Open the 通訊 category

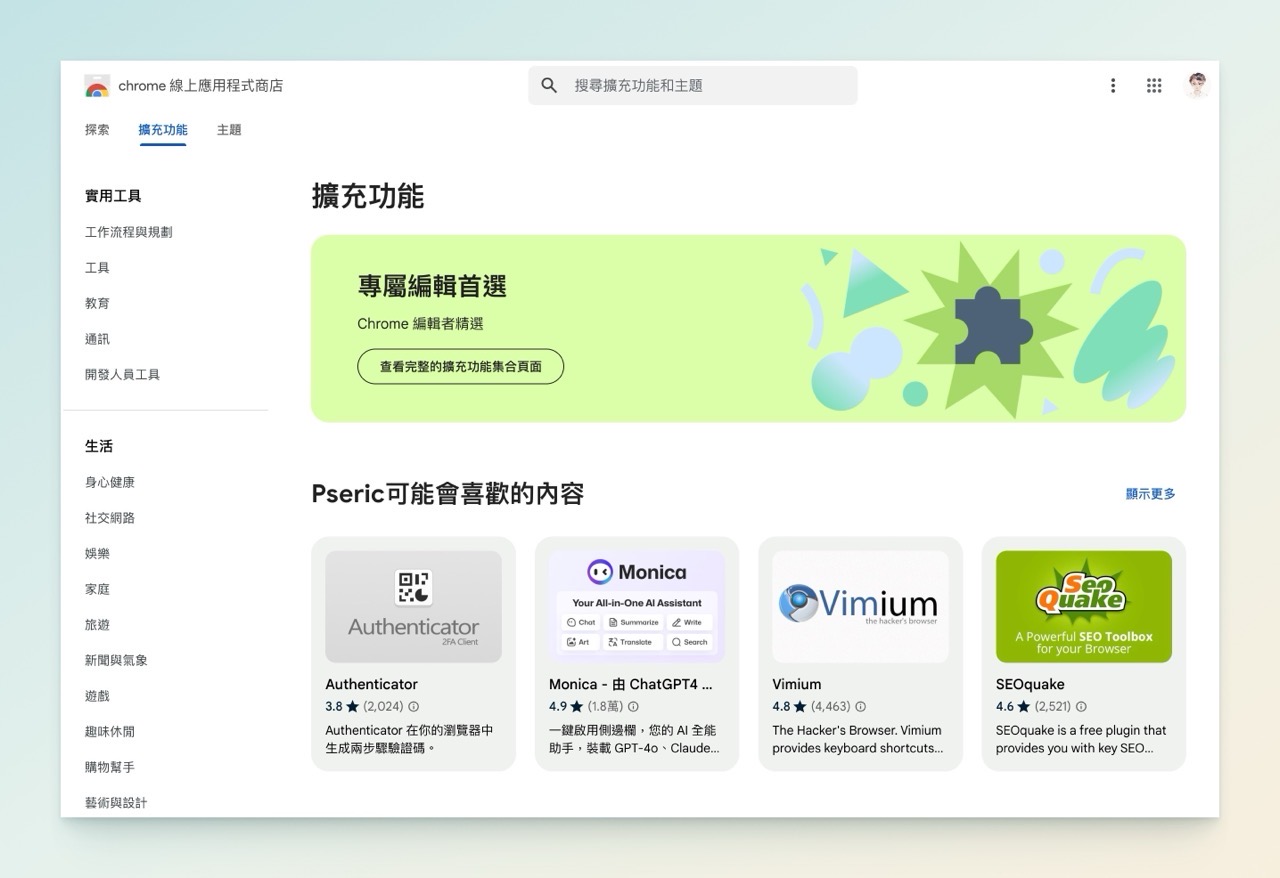(97, 339)
